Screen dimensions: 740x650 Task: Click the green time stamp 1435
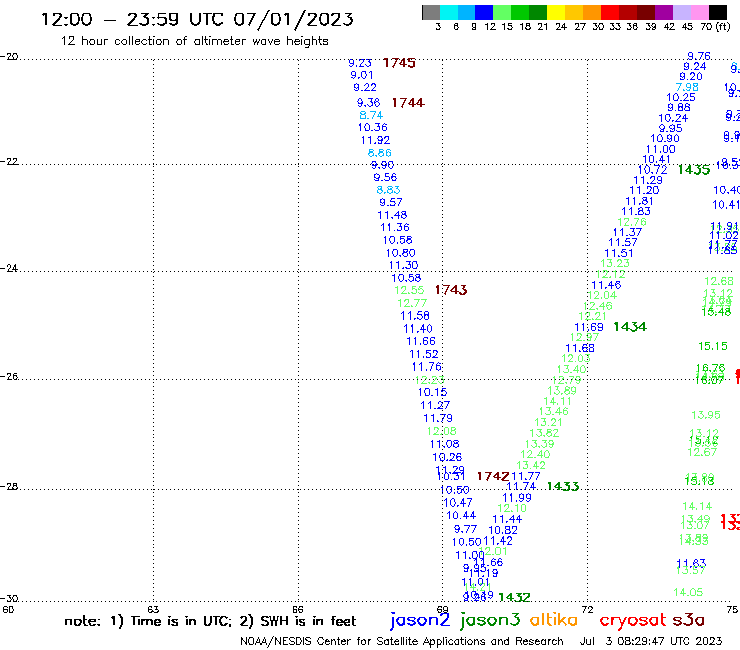693,170
